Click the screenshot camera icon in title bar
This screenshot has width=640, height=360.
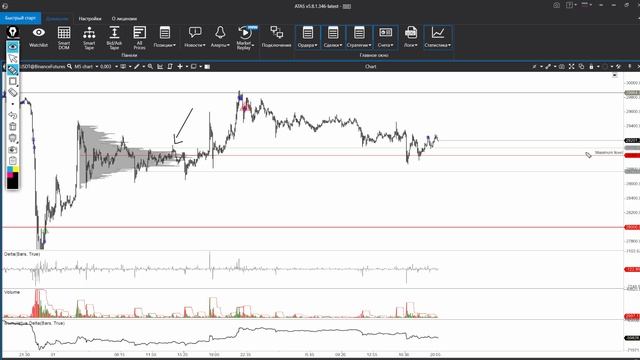click(556, 5)
